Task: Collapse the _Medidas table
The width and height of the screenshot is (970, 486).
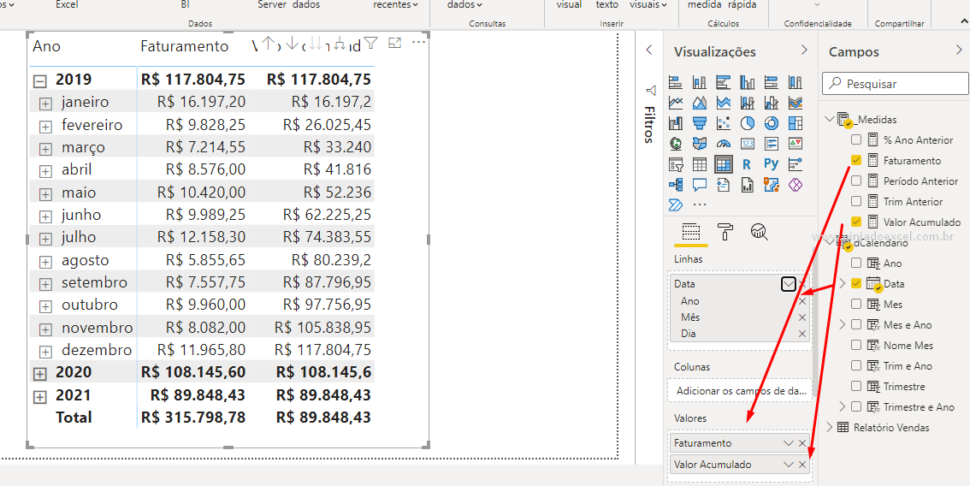Action: [830, 119]
